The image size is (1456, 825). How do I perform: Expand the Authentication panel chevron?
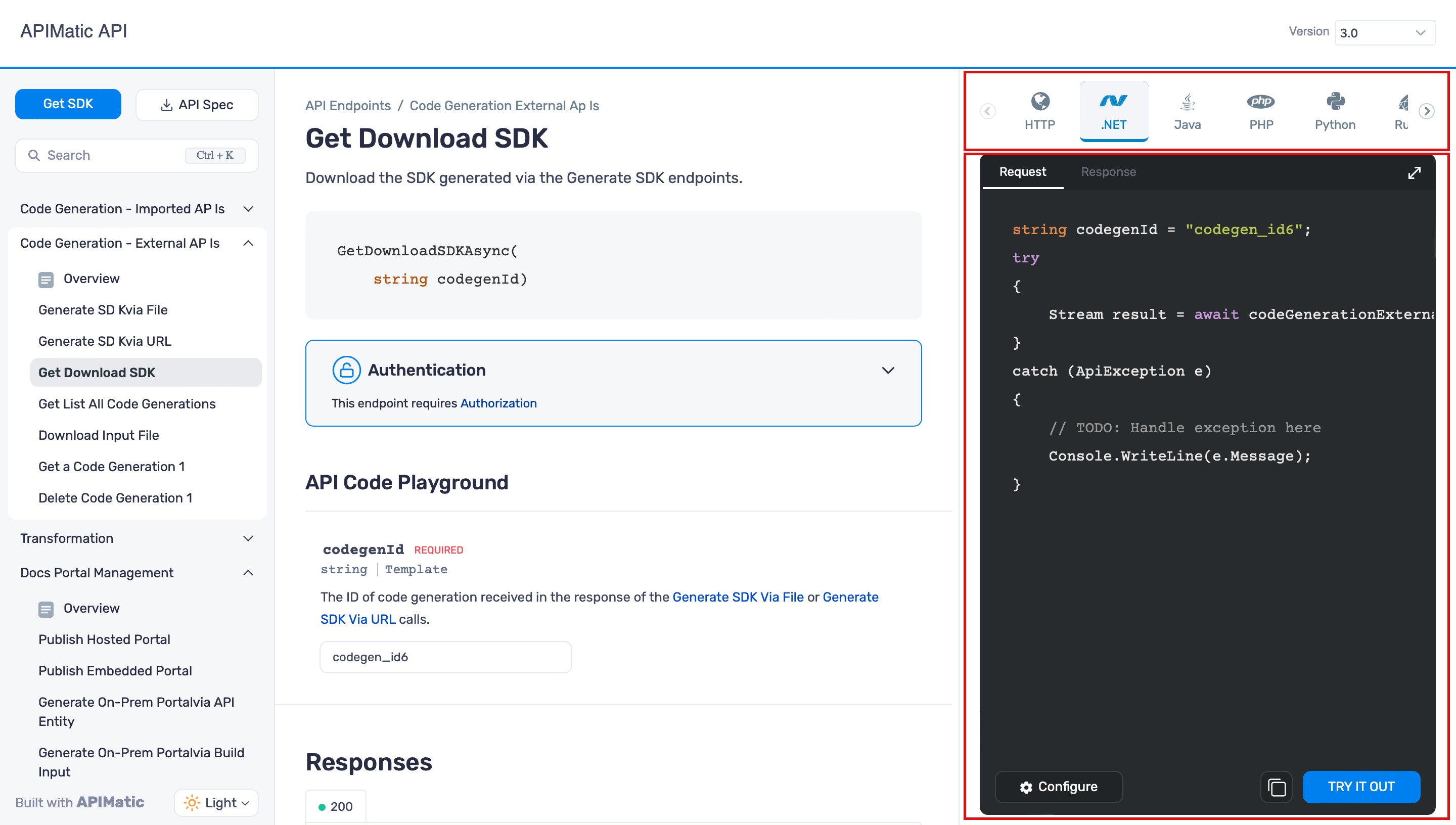coord(888,370)
